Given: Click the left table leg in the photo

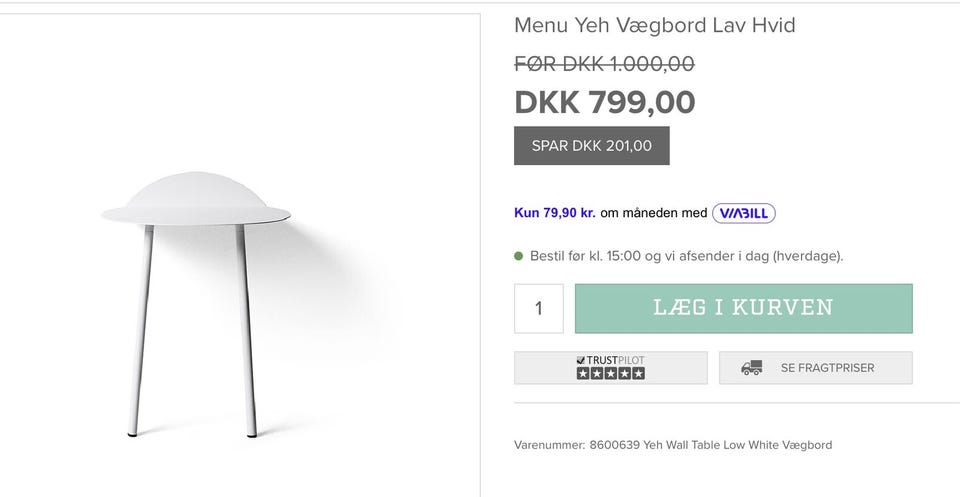Looking at the screenshot, I should [141, 331].
